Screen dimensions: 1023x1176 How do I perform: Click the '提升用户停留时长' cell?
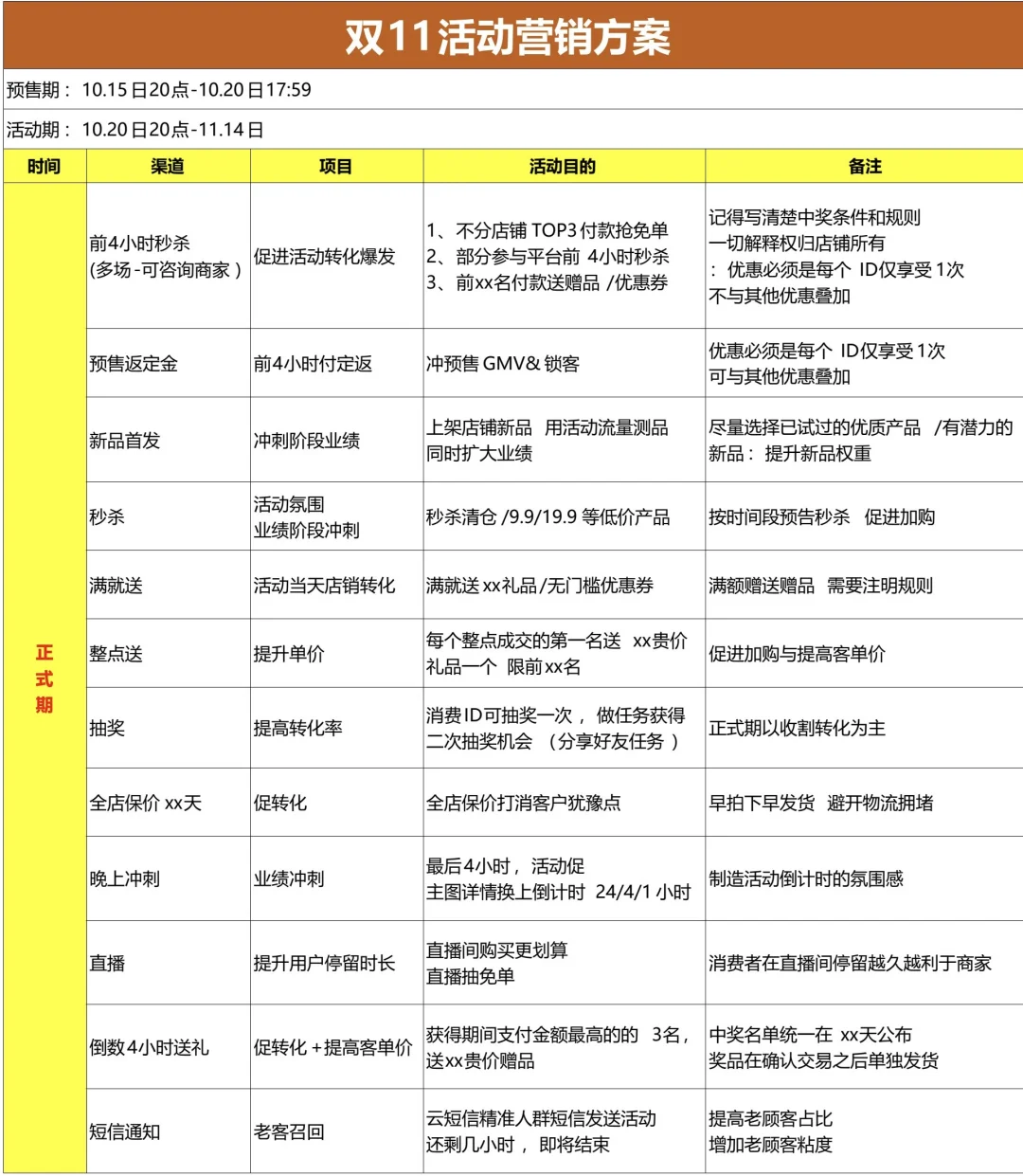[336, 963]
